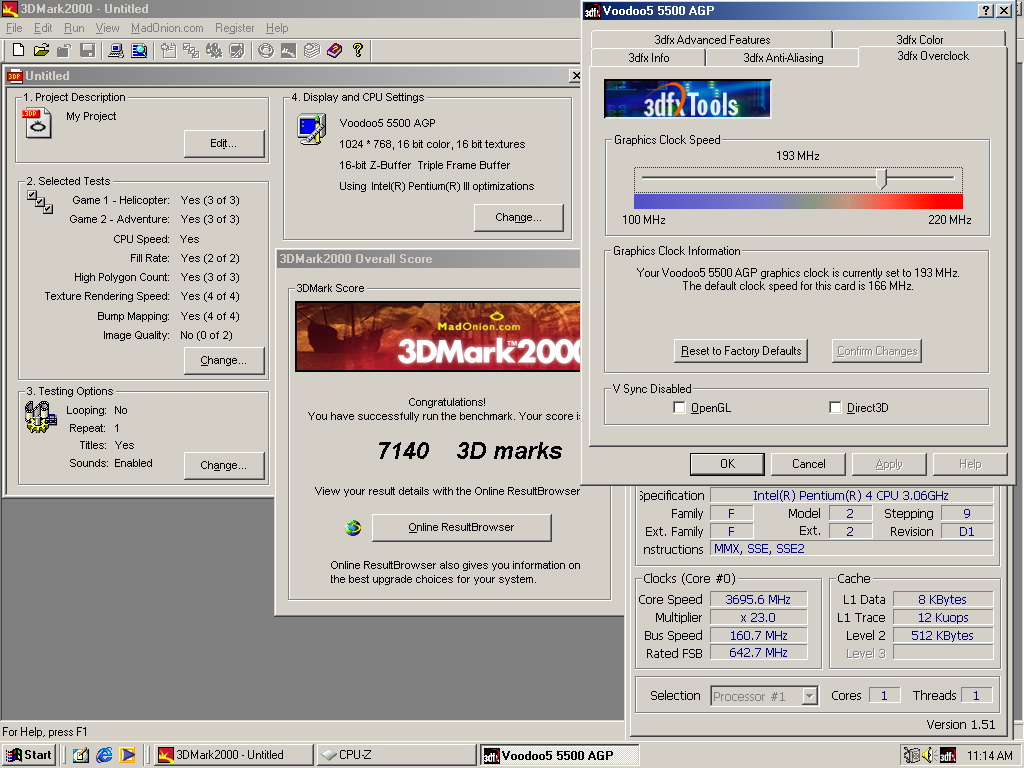
Task: Click Change... under Selected Tests
Action: pyautogui.click(x=223, y=360)
